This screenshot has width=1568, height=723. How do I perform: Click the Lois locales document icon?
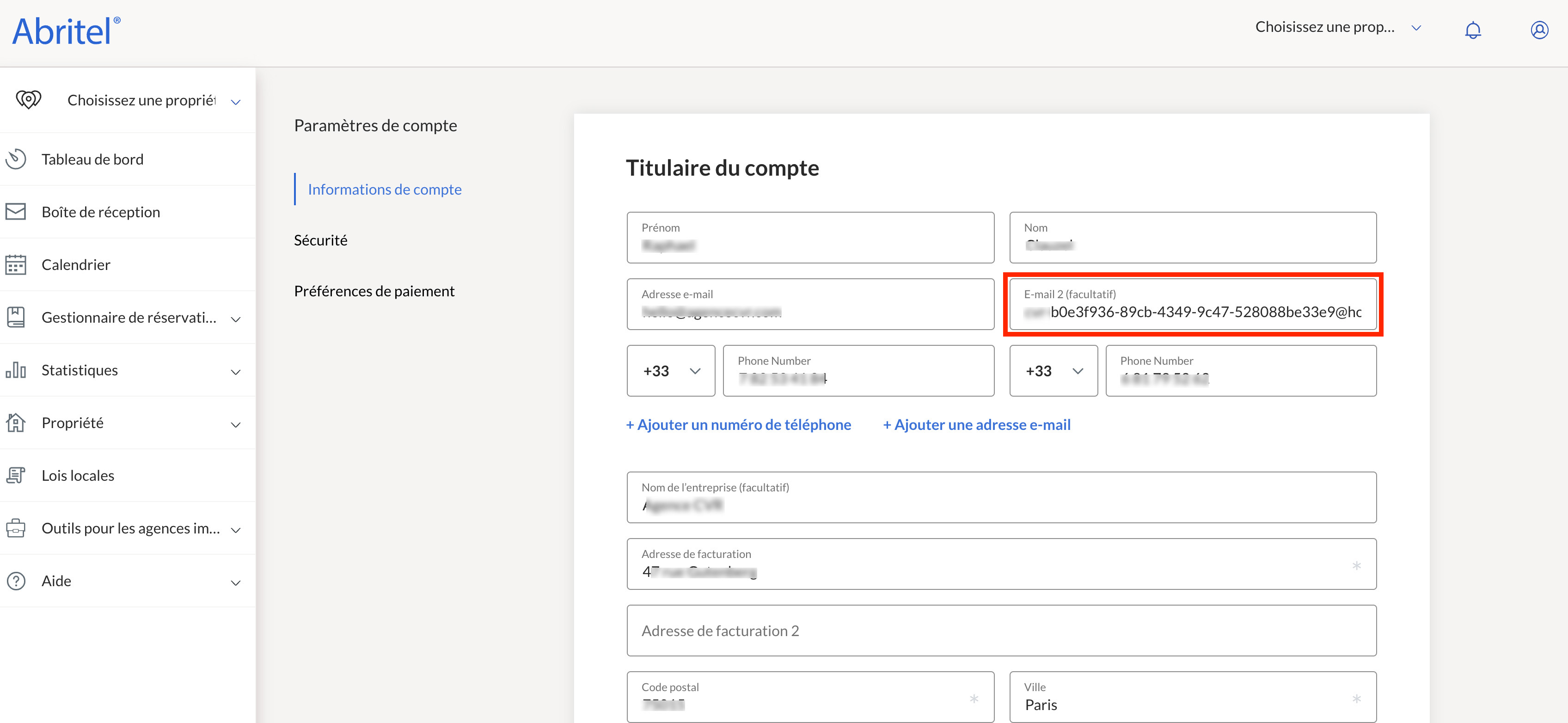pyautogui.click(x=16, y=475)
